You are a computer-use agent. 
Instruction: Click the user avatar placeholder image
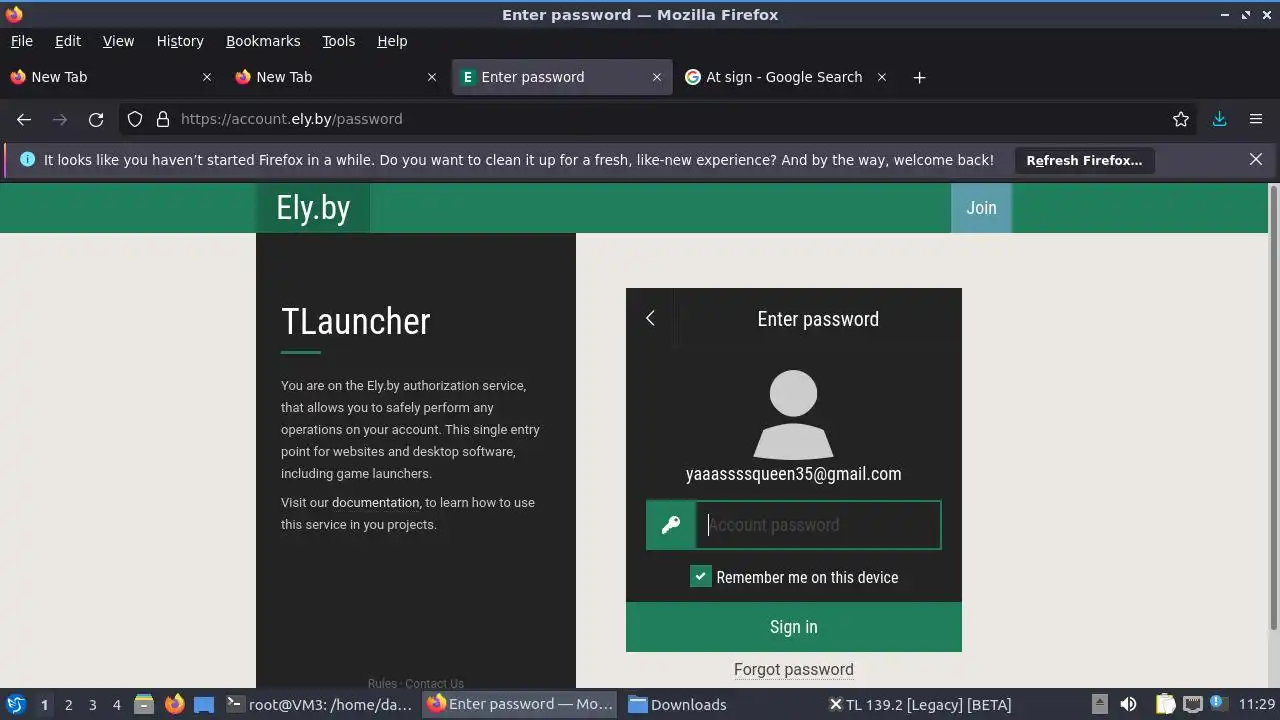(793, 414)
